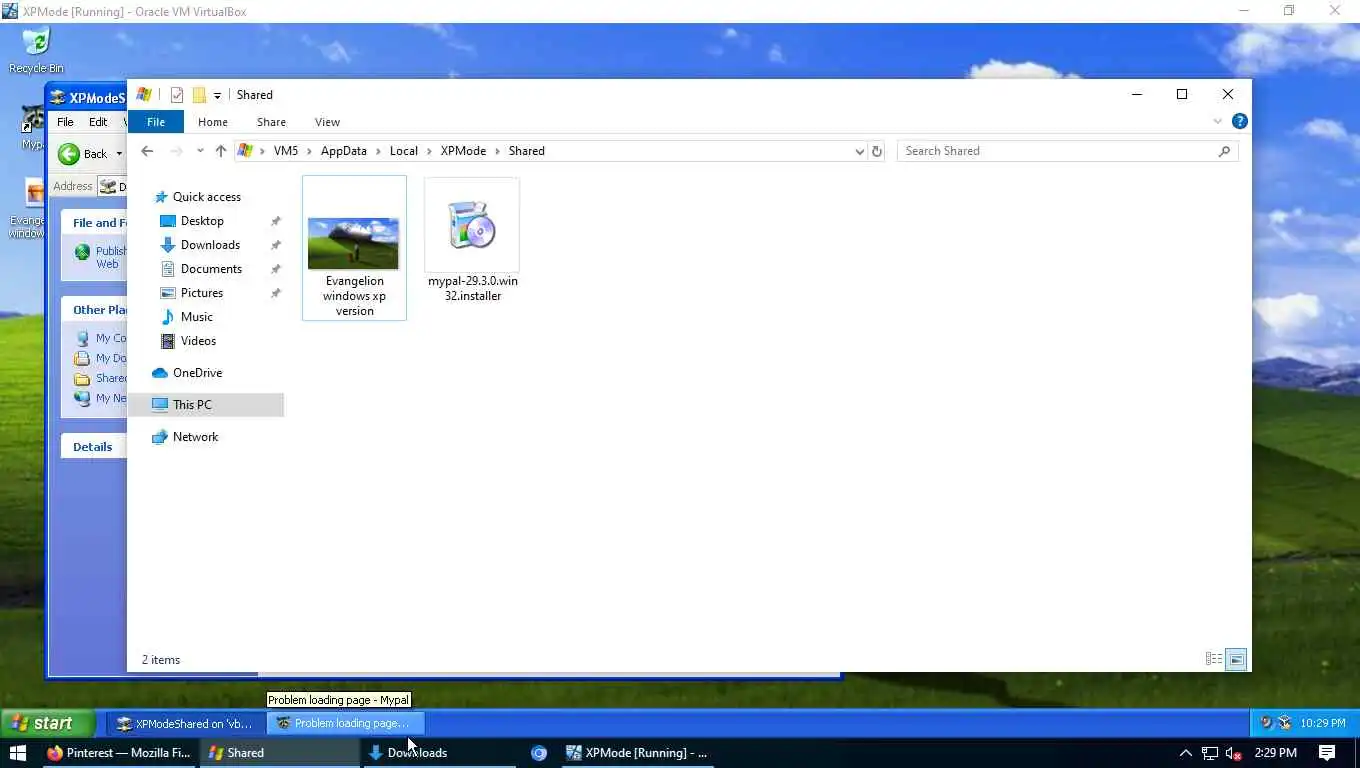Open recent locations dropdown arrow
Viewport: 1360px width, 768px height.
click(x=200, y=151)
